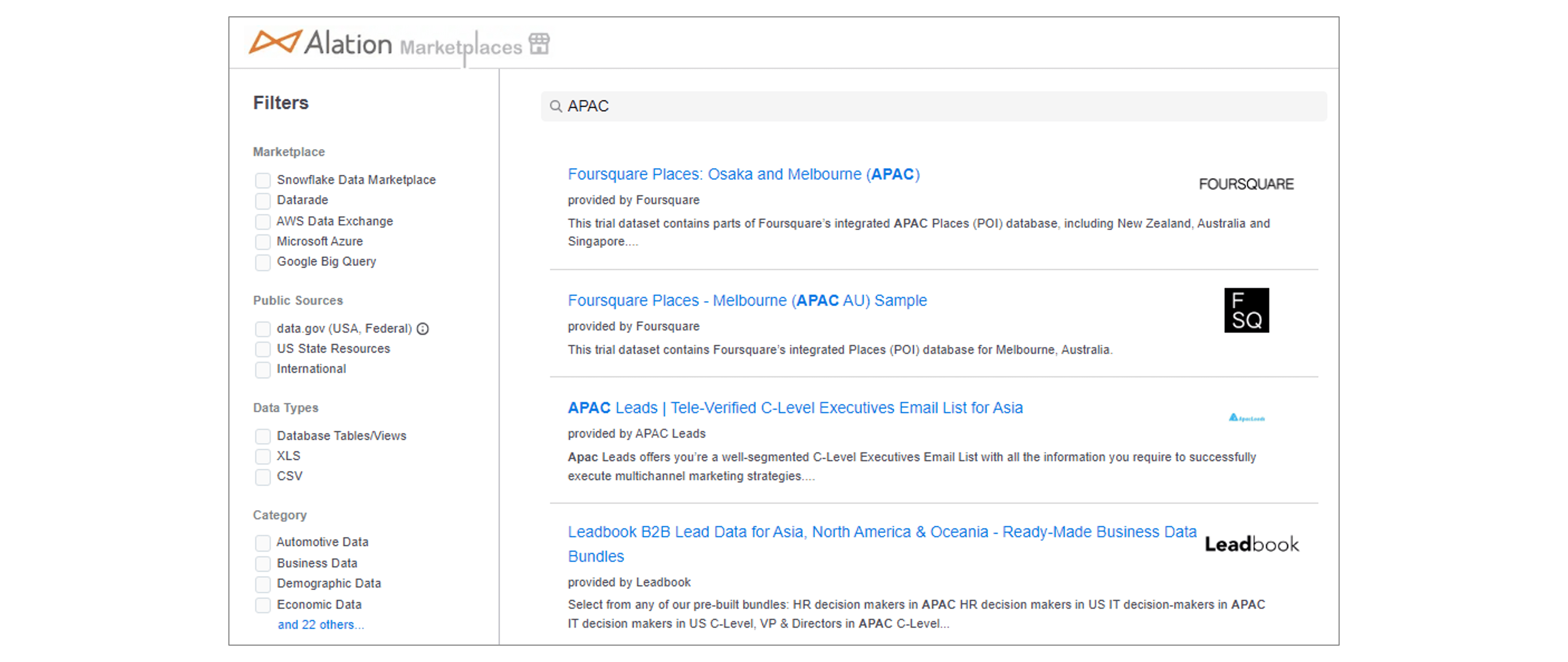The height and width of the screenshot is (662, 1568).
Task: Check Automotive Data category
Action: click(x=262, y=543)
